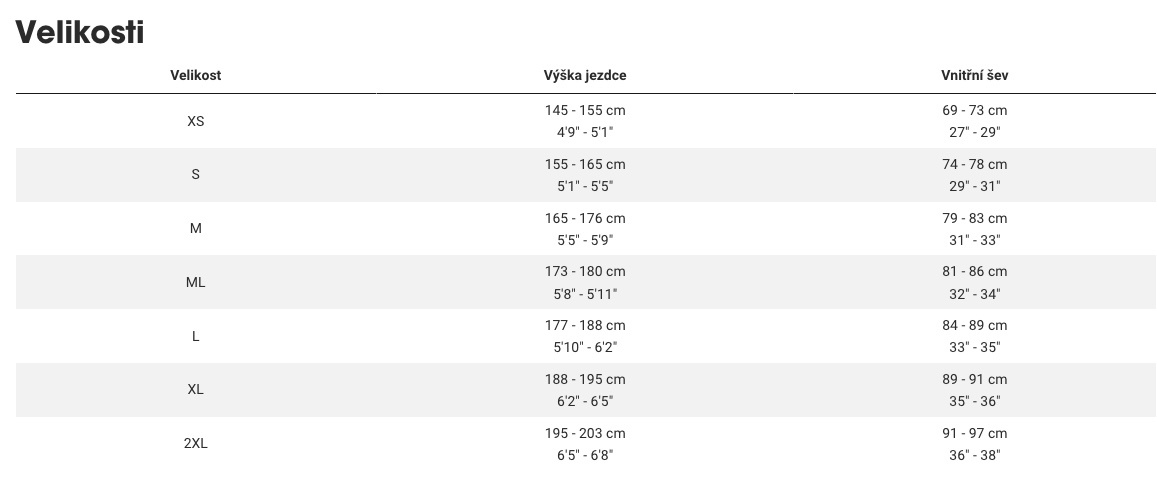Click the 195 - 203 cm height cell
The width and height of the screenshot is (1157, 479).
click(585, 433)
